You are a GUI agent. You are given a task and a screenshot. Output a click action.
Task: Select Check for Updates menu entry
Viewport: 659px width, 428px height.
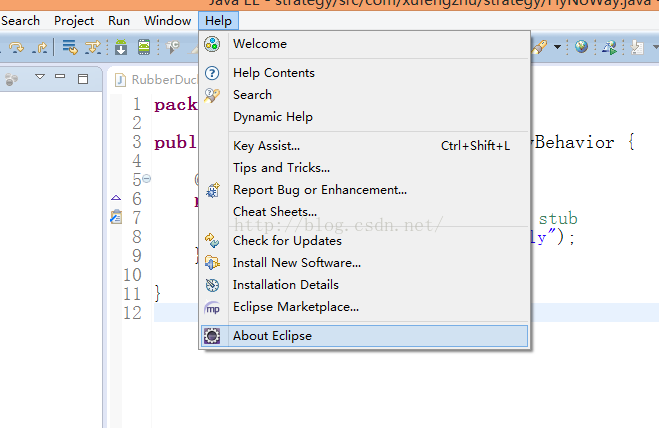[364, 240]
